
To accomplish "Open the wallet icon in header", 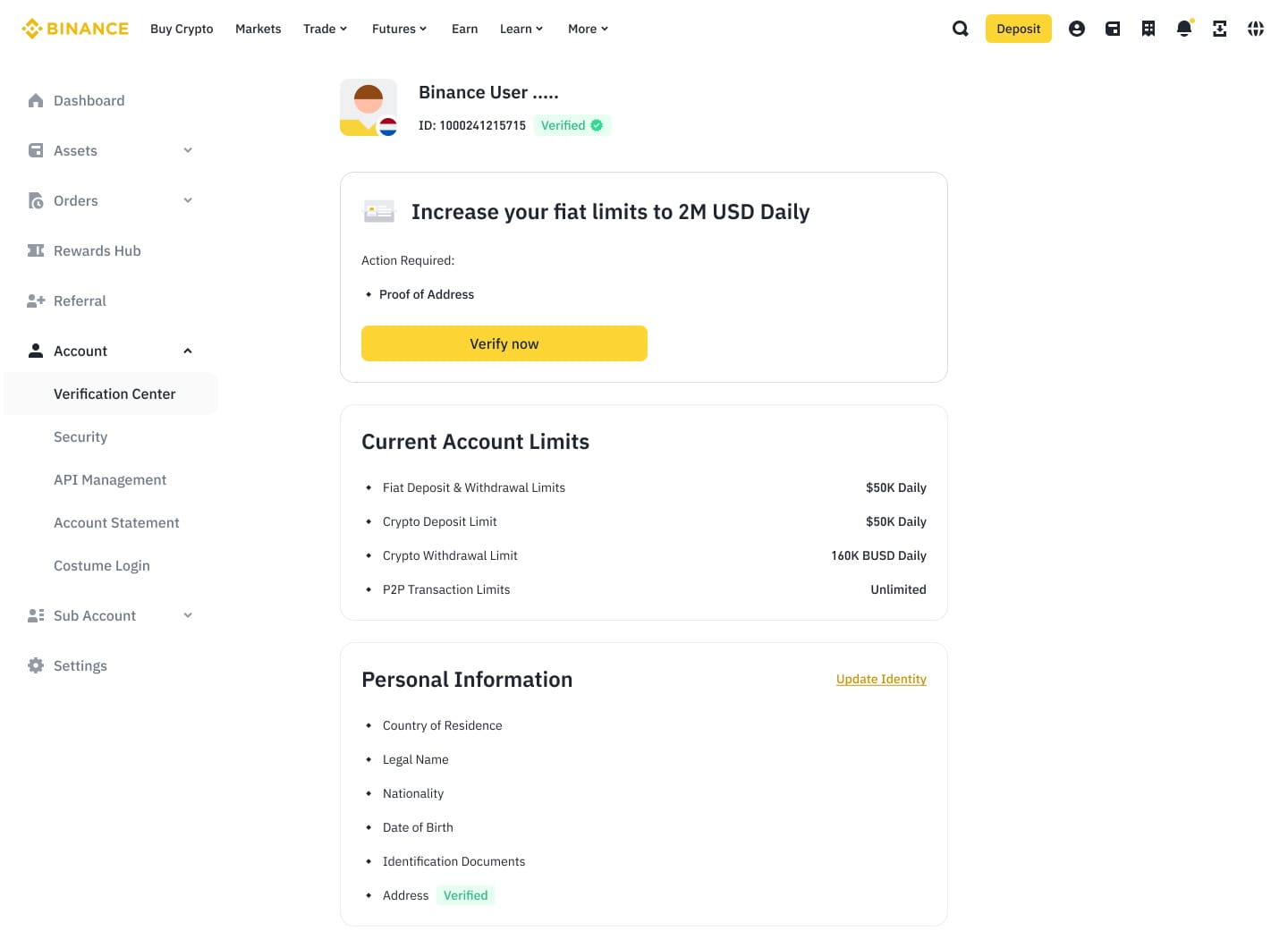I will pyautogui.click(x=1113, y=29).
